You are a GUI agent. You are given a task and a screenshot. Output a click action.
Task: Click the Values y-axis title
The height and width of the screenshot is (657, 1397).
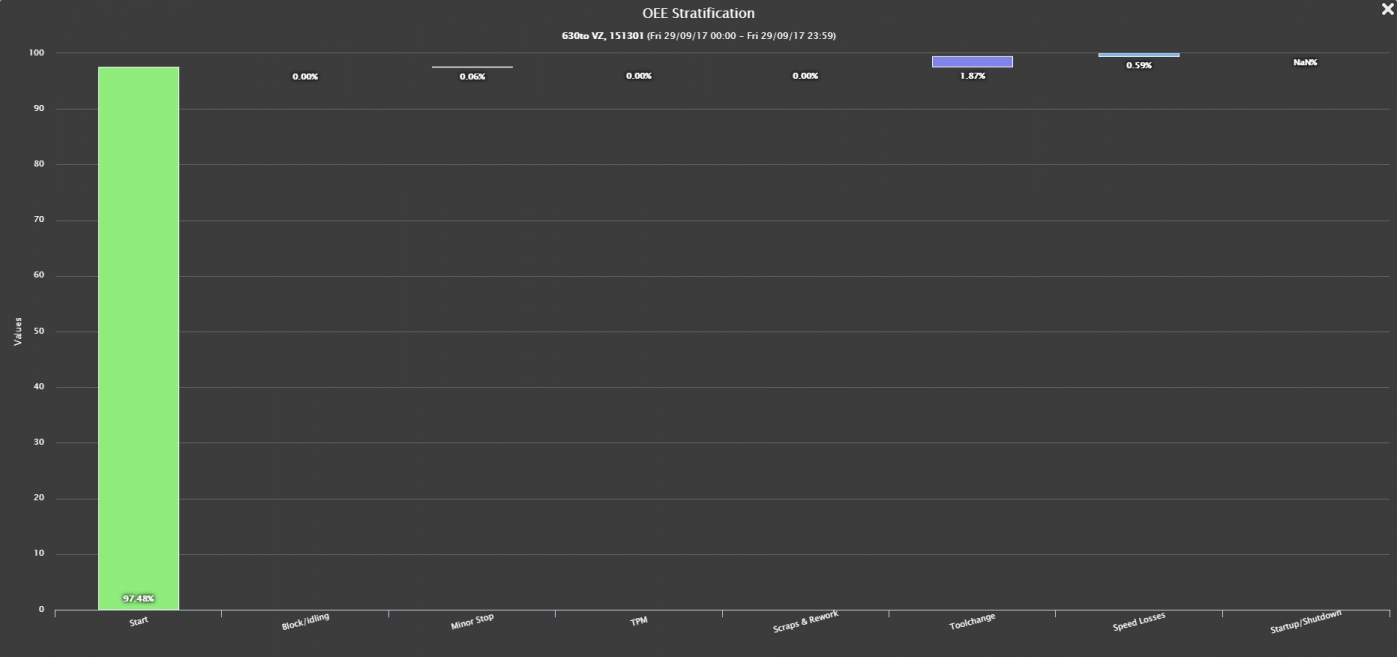[x=18, y=331]
